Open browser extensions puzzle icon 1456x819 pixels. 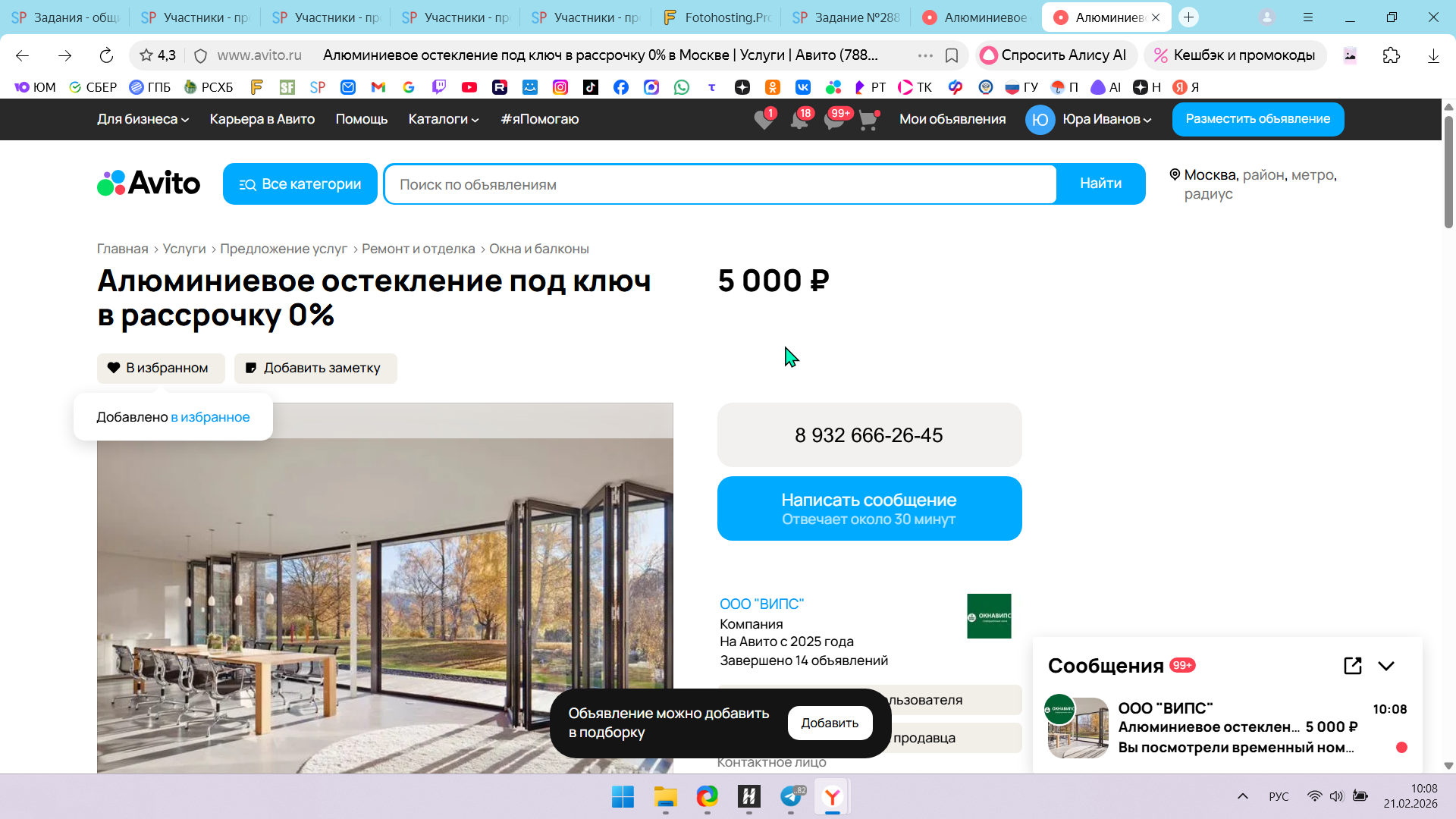click(x=1391, y=55)
